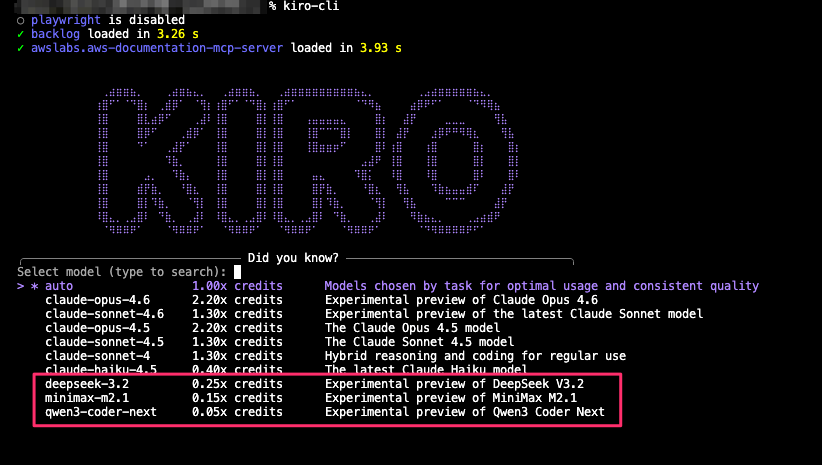Click the disabled circle beside playwright
The width and height of the screenshot is (822, 465).
tap(20, 20)
